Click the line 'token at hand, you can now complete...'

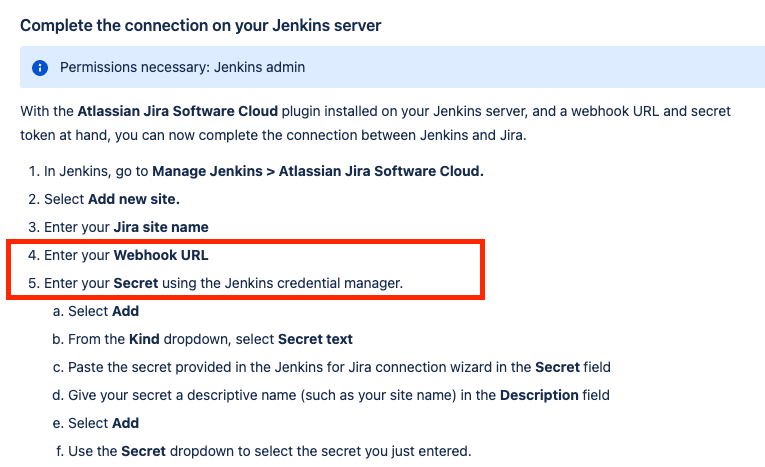(x=273, y=135)
